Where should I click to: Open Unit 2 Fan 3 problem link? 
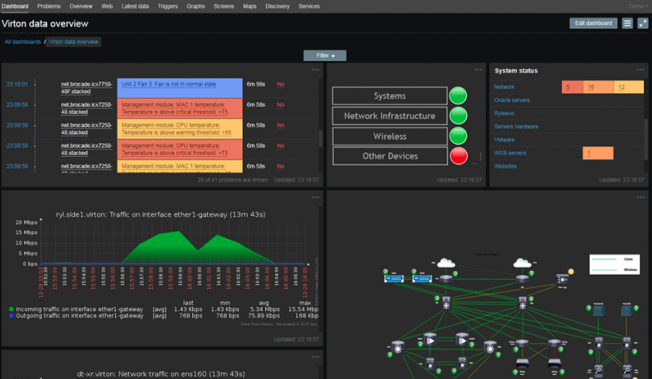coord(168,84)
